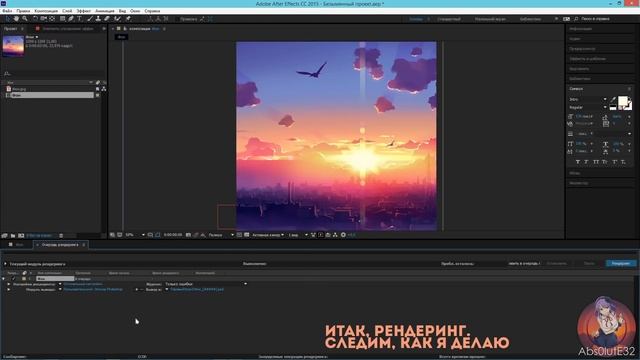Toggle fast previews button in viewer
Image resolution: width=640 pixels, height=360 pixels.
(x=320, y=235)
